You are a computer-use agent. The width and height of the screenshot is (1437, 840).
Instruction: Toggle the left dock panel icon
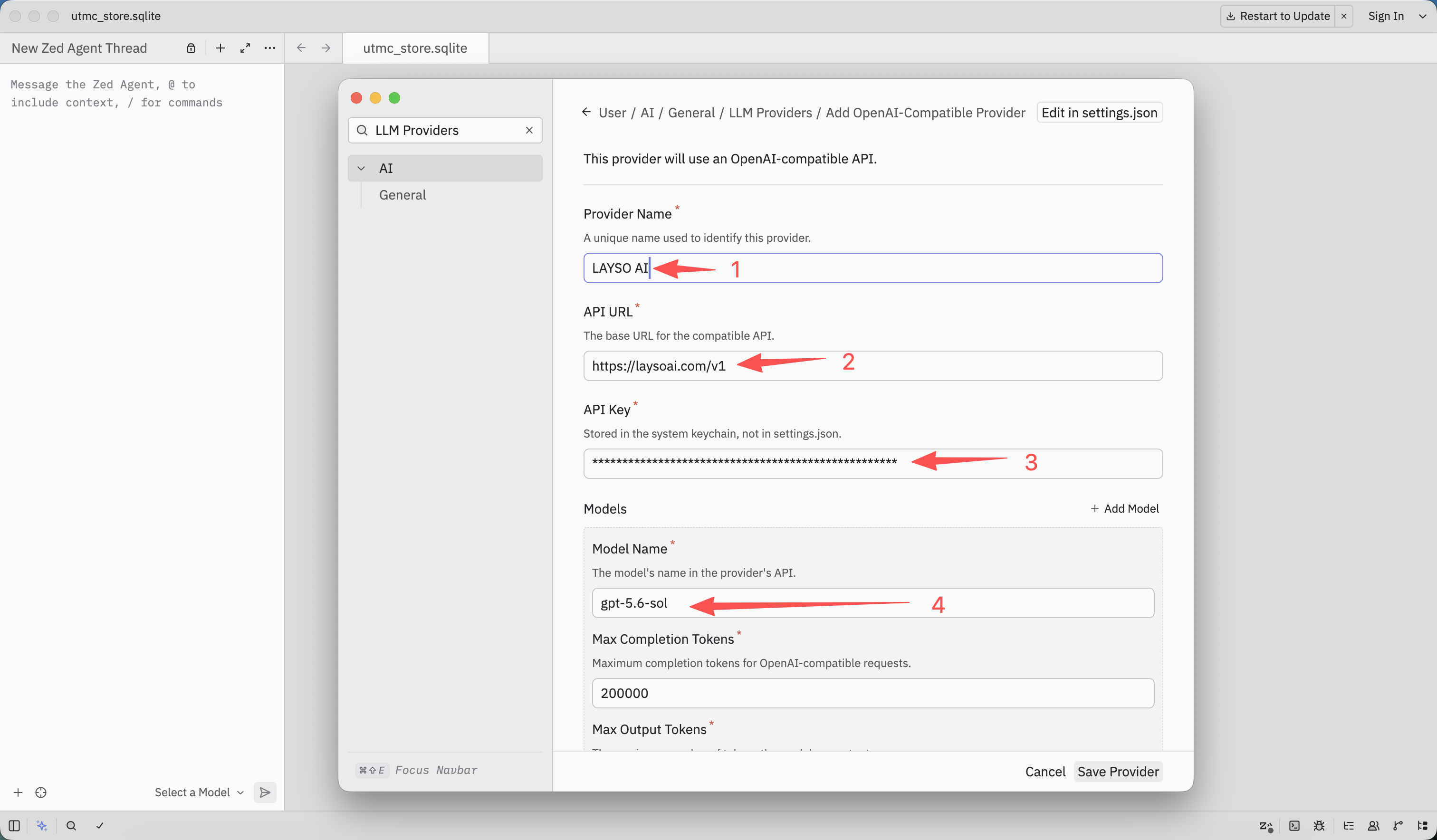click(x=14, y=825)
